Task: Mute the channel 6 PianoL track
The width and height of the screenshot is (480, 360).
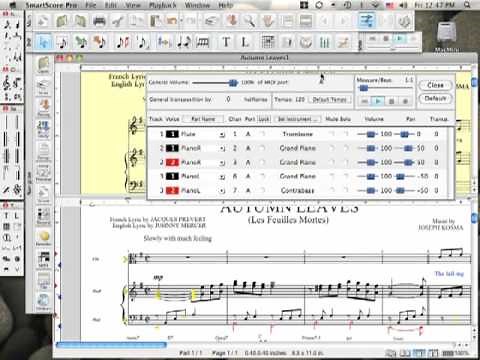Action: [331, 176]
